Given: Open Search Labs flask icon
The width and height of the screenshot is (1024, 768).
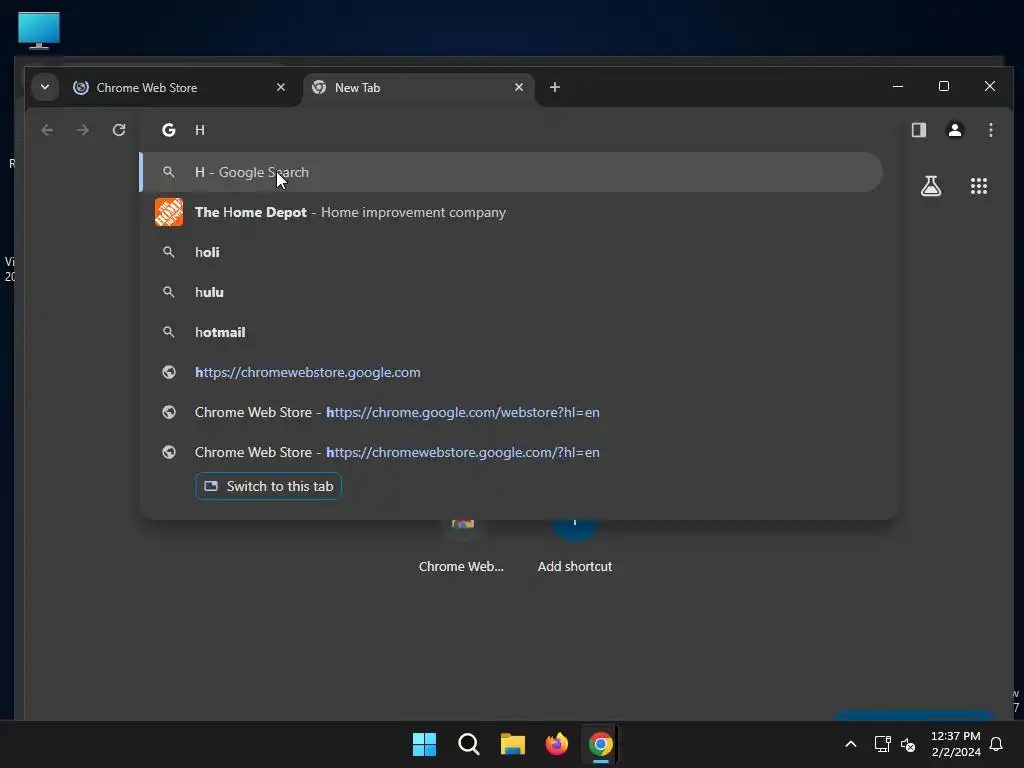Looking at the screenshot, I should click(931, 186).
